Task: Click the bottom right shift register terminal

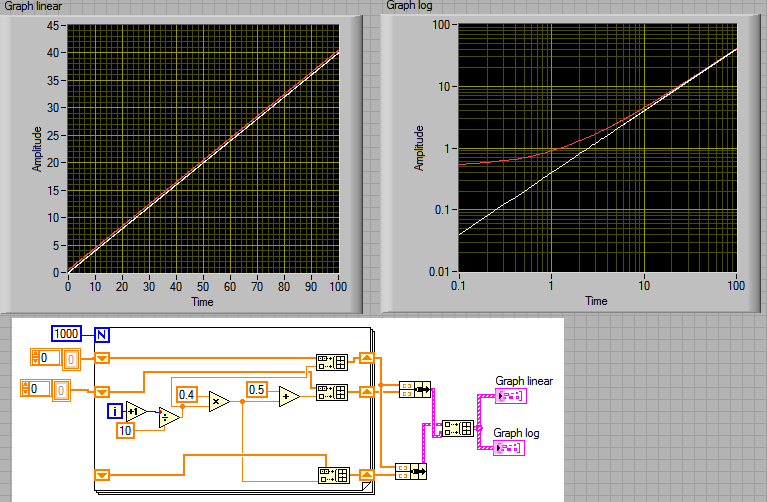Action: [x=367, y=475]
